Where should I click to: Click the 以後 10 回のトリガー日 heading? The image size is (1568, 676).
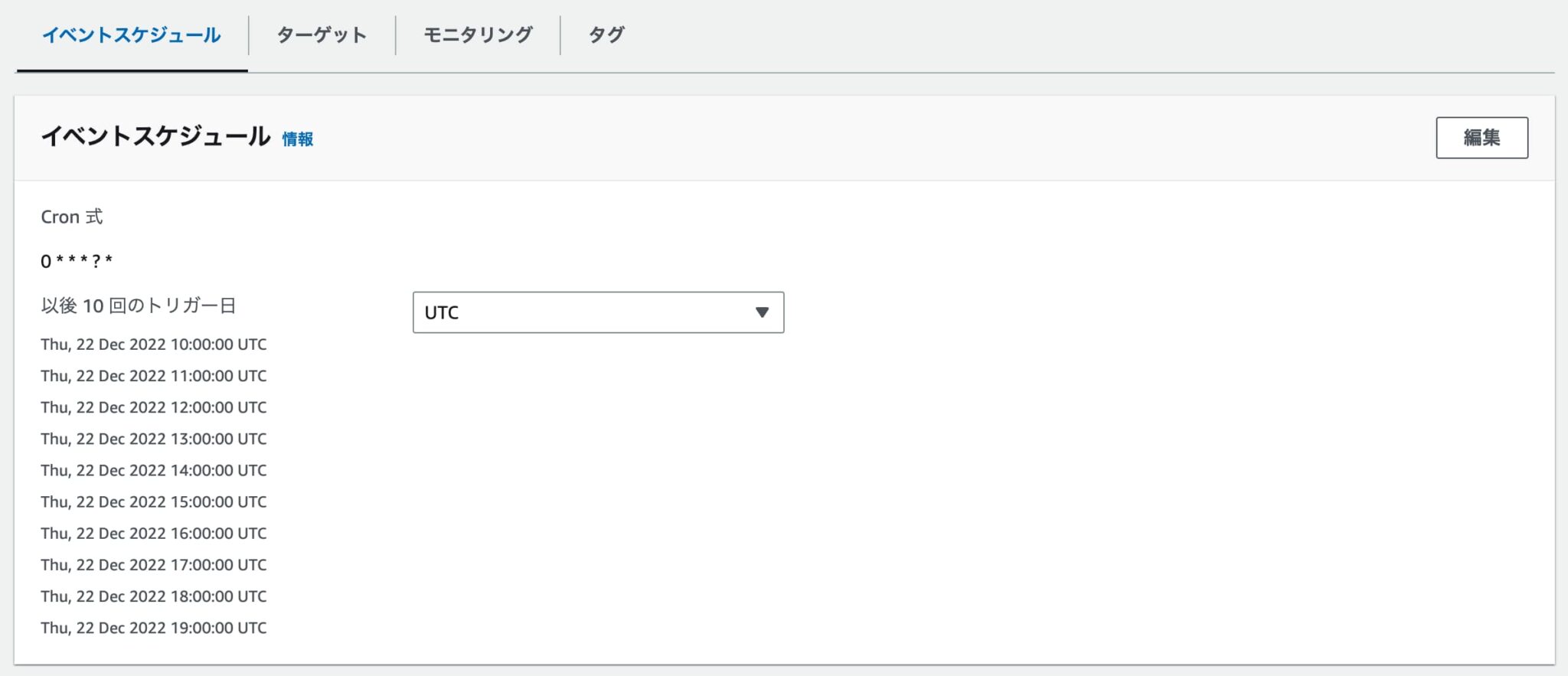[139, 305]
